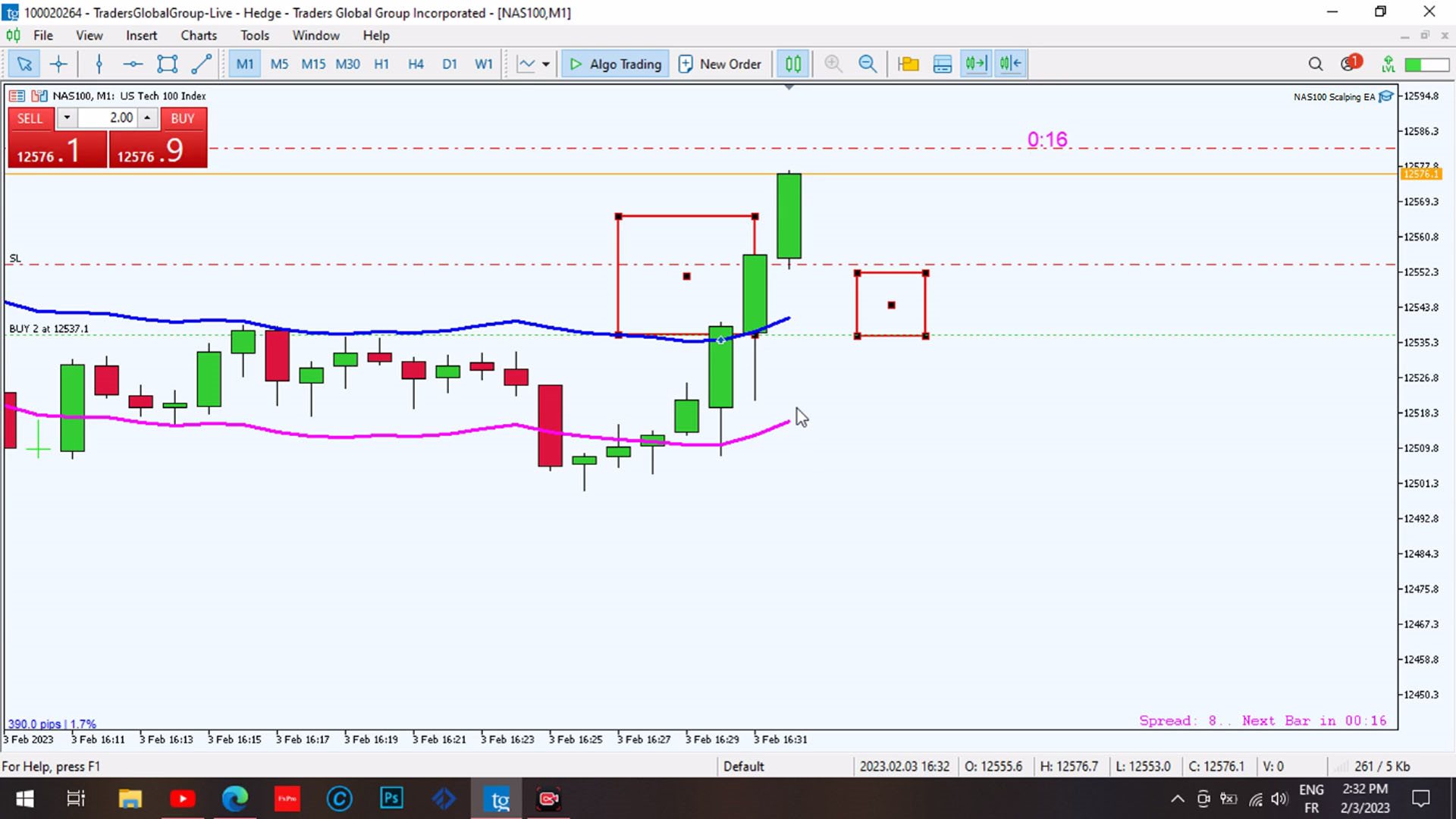1456x819 pixels.
Task: Click the lot volume 2.00 field
Action: pos(107,118)
